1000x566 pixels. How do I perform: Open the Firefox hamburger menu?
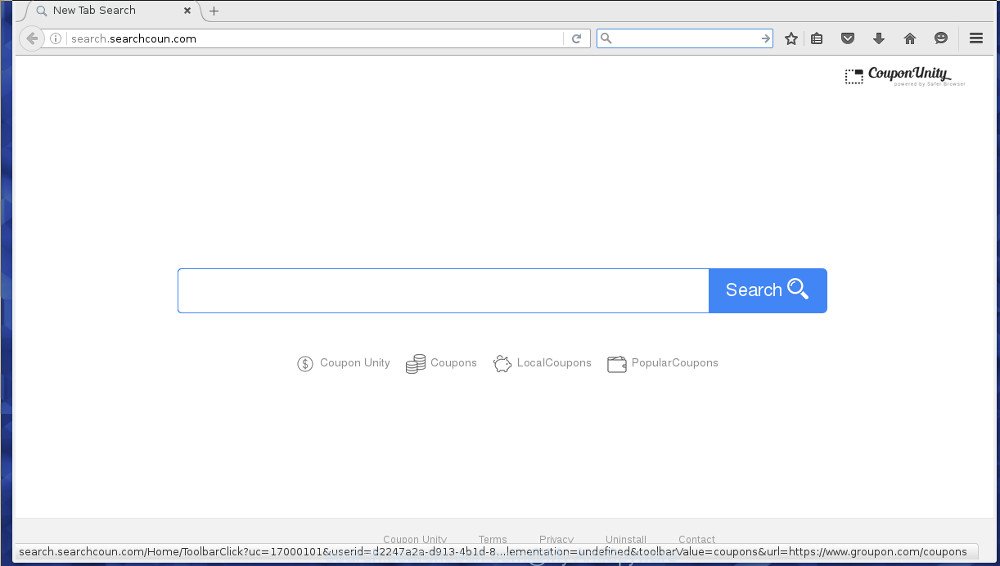[x=976, y=38]
